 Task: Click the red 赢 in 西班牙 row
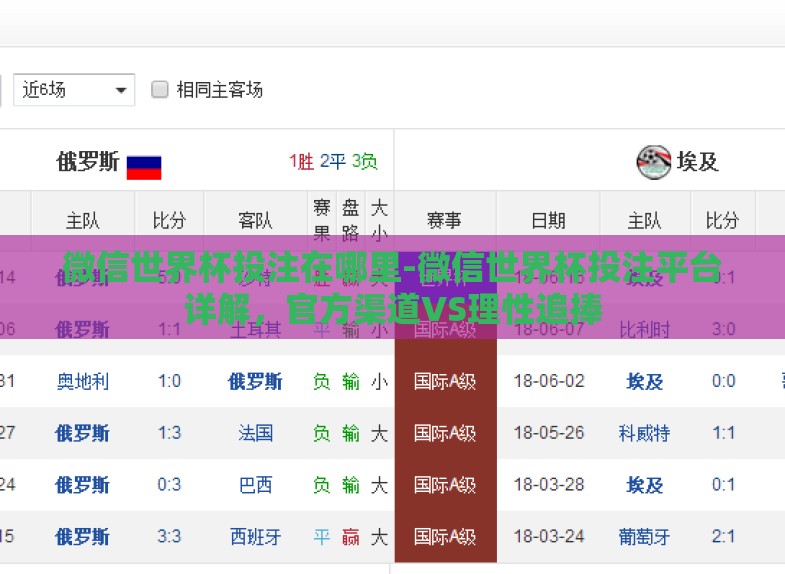350,537
